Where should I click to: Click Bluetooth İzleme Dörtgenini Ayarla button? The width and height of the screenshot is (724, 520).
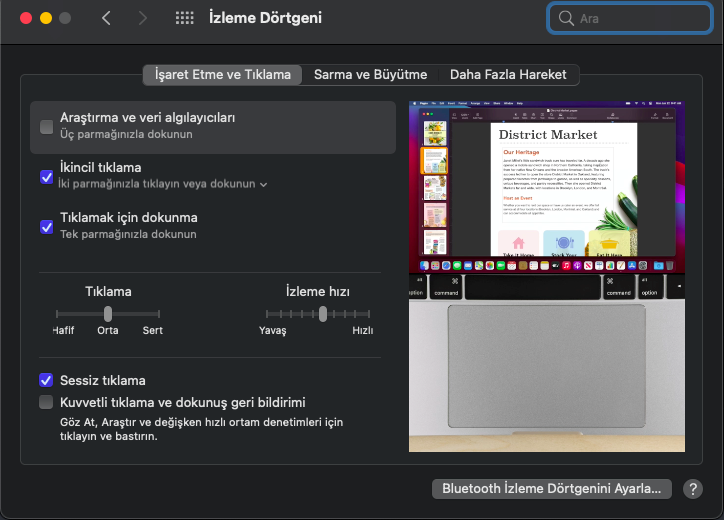pos(551,489)
